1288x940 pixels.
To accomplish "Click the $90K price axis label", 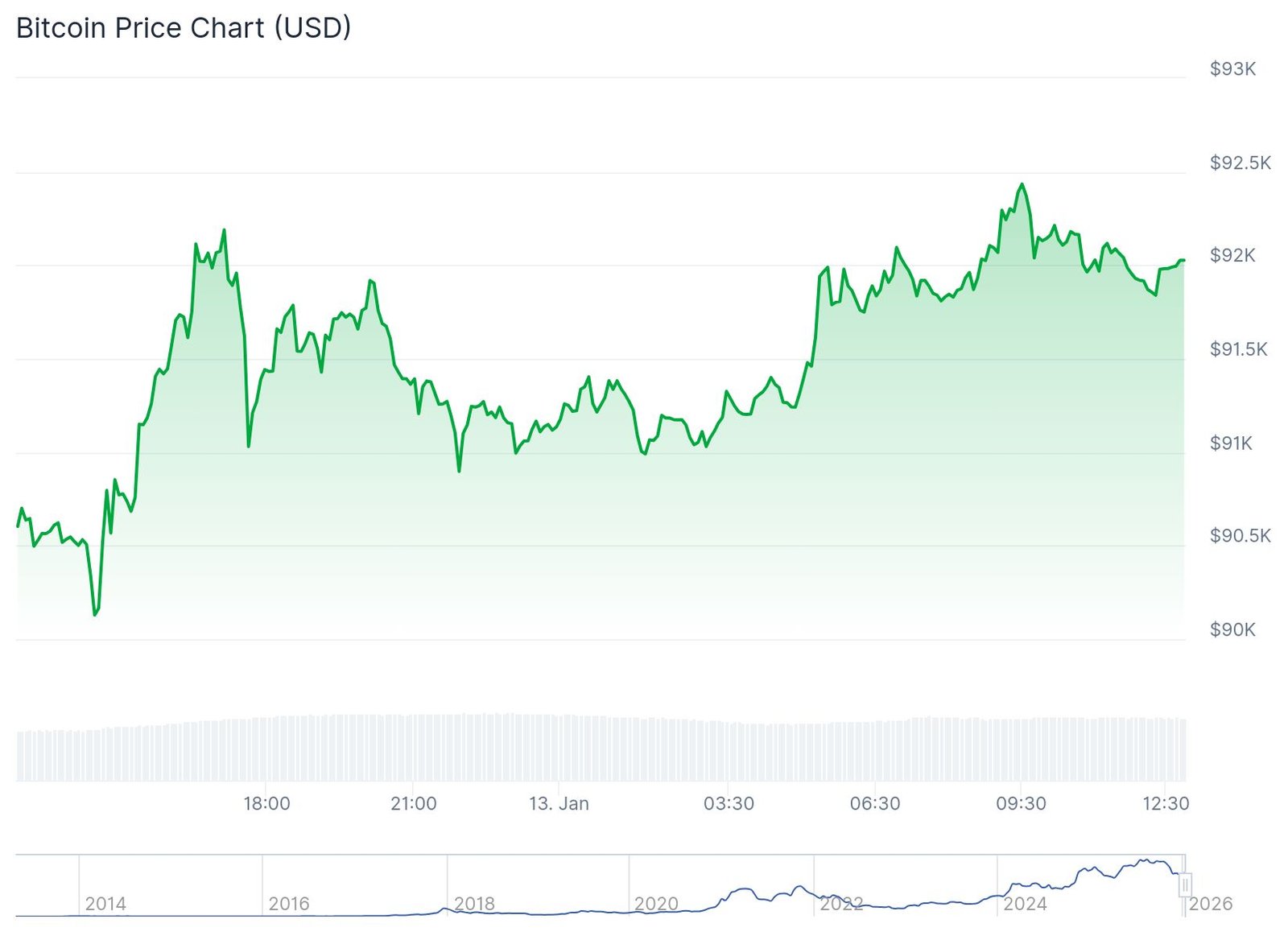I will (x=1232, y=629).
